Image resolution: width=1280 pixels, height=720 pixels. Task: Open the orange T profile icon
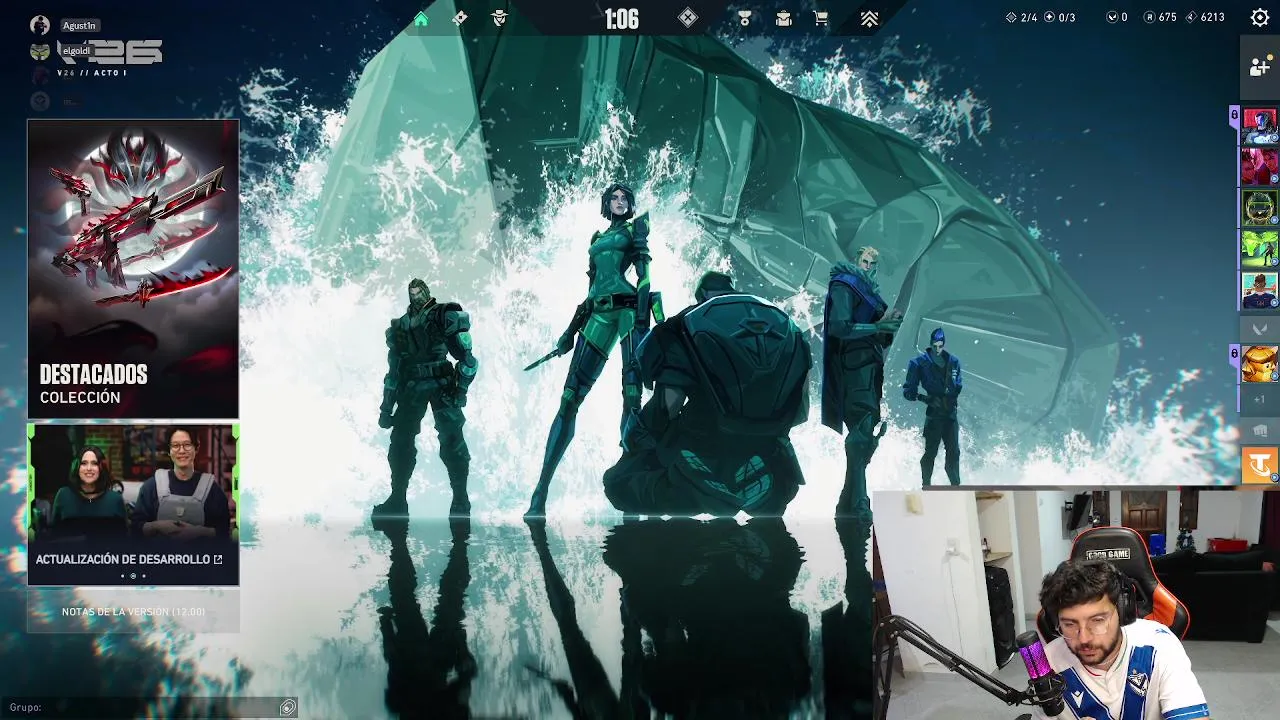[1259, 465]
